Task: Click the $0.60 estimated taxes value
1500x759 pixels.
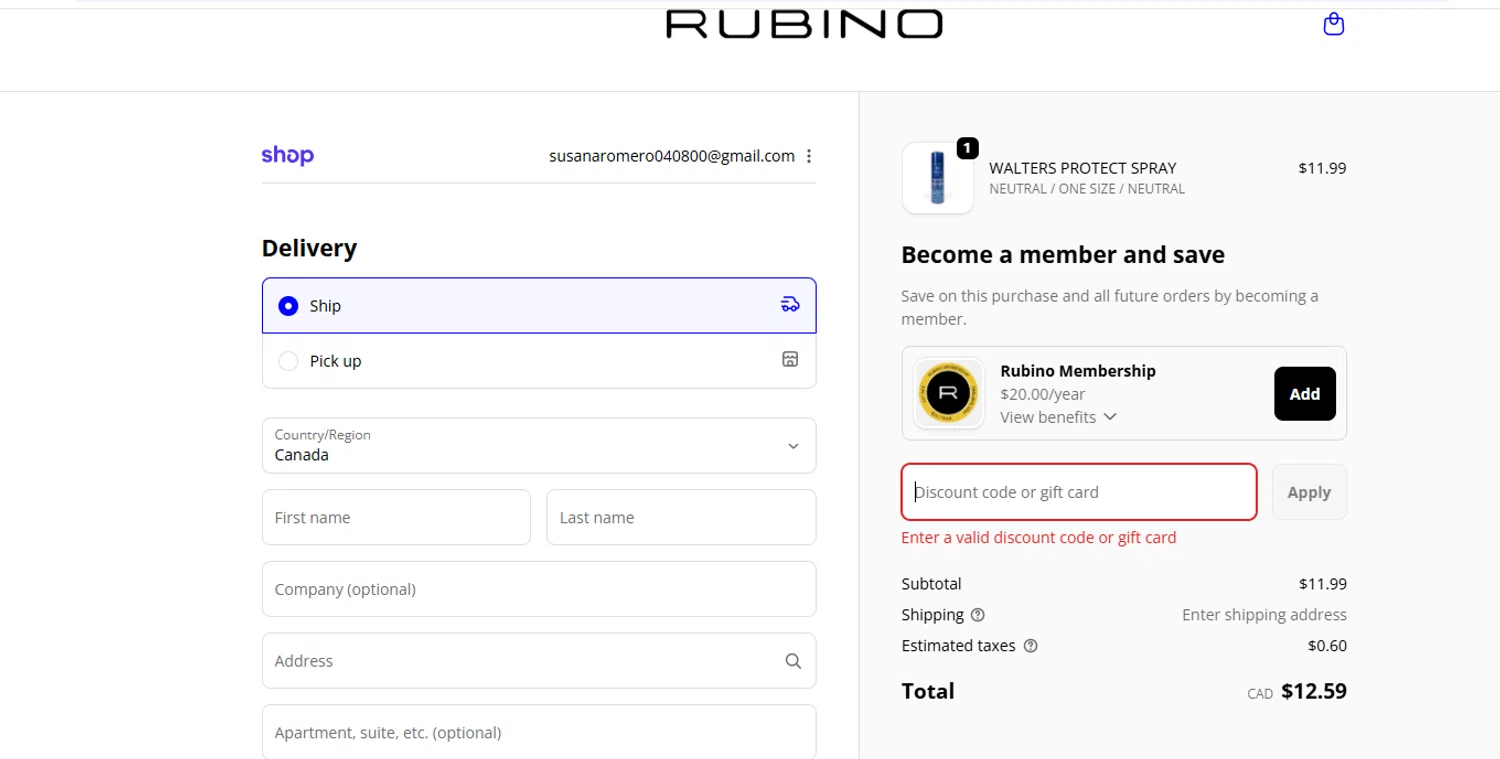Action: 1327,646
